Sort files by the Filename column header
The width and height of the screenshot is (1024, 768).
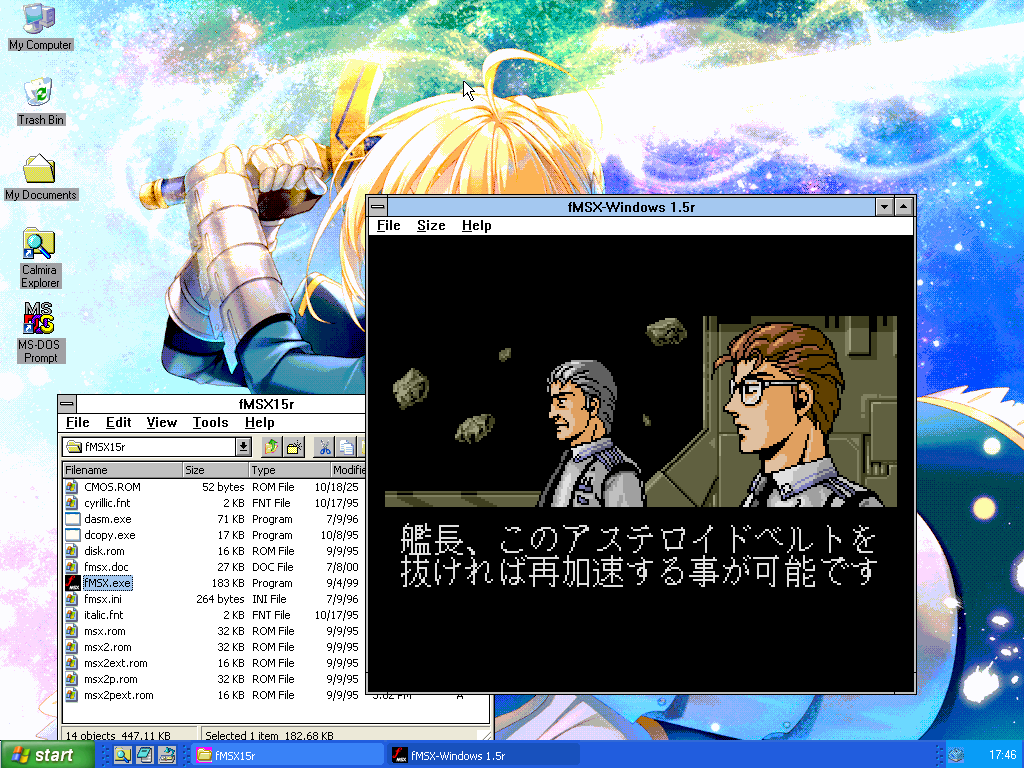(121, 470)
